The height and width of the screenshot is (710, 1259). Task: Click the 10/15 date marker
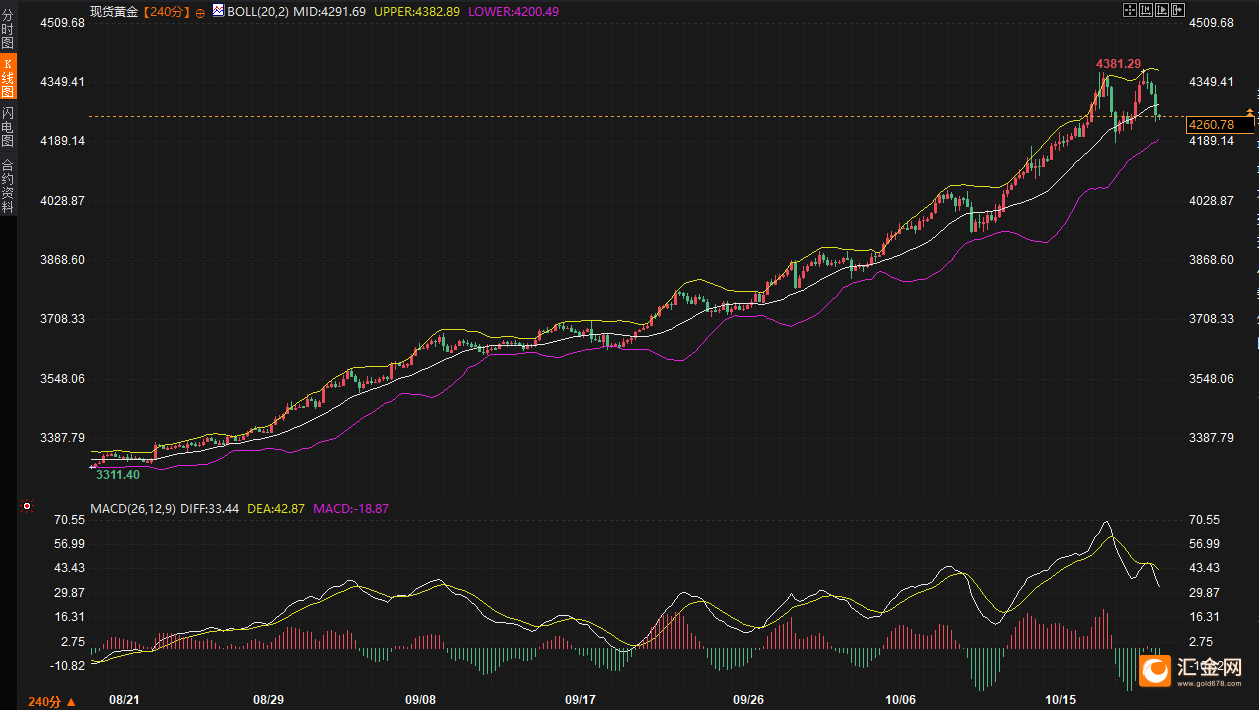(x=1060, y=700)
